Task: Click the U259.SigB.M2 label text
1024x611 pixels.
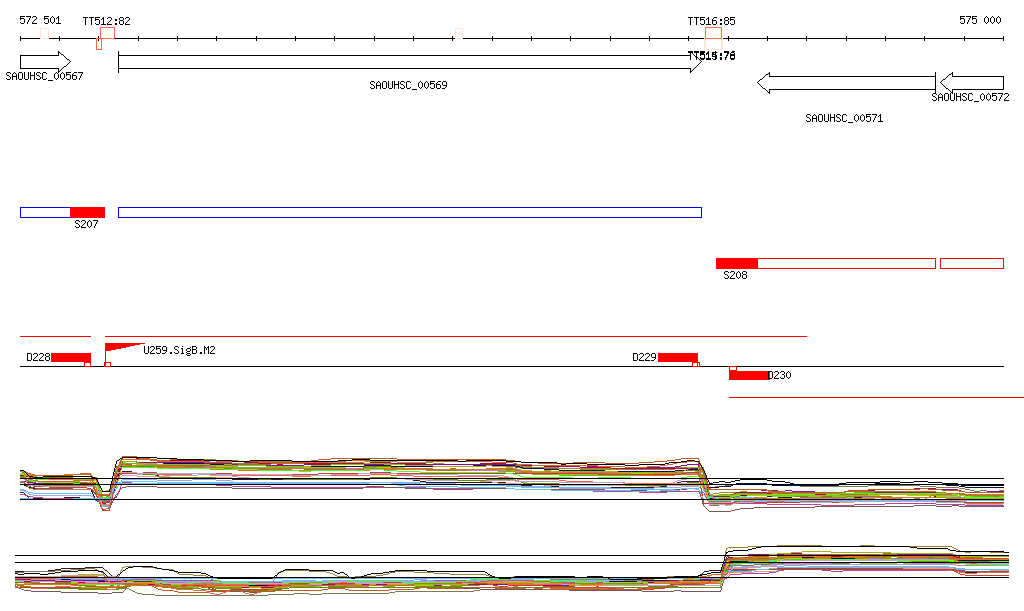Action: pyautogui.click(x=180, y=350)
